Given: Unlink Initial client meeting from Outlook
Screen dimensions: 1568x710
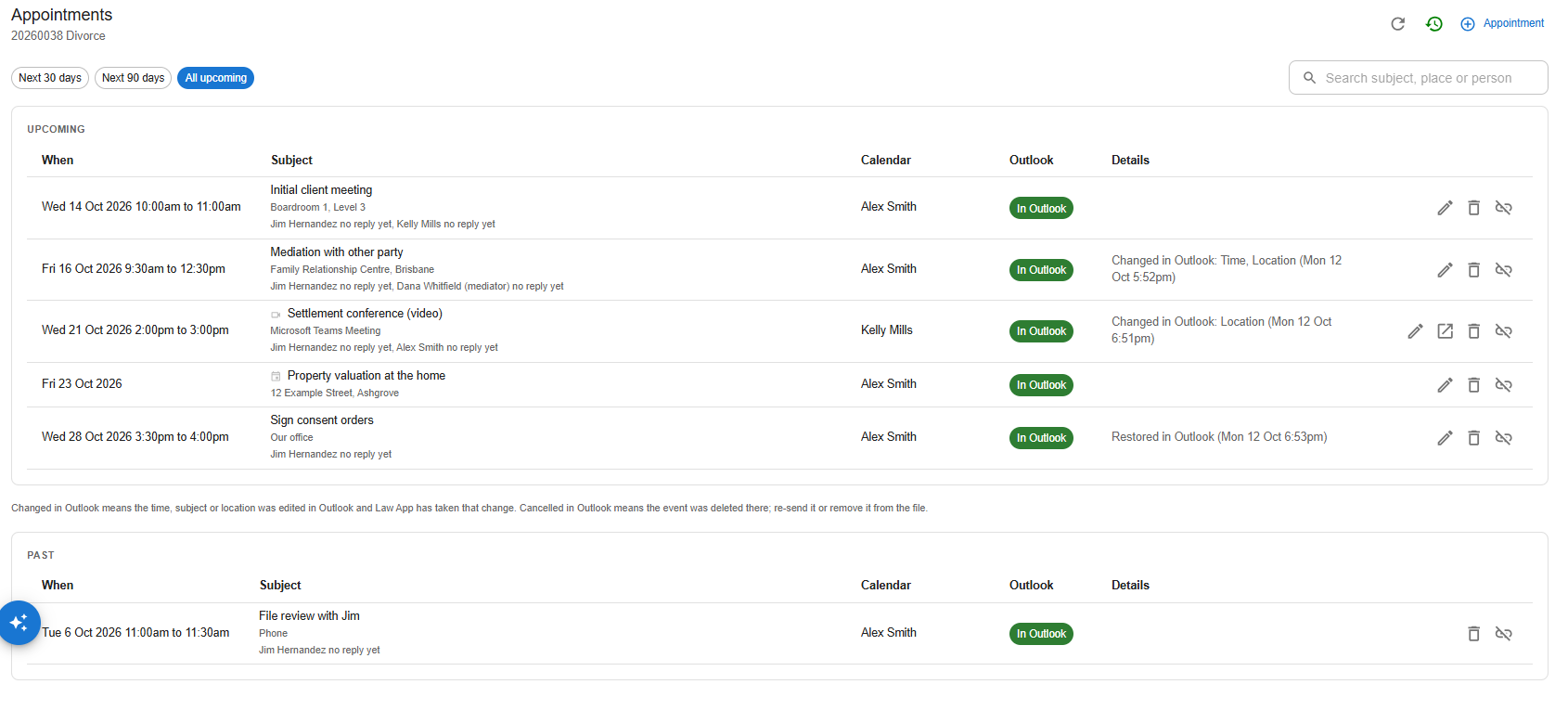Looking at the screenshot, I should tap(1504, 208).
